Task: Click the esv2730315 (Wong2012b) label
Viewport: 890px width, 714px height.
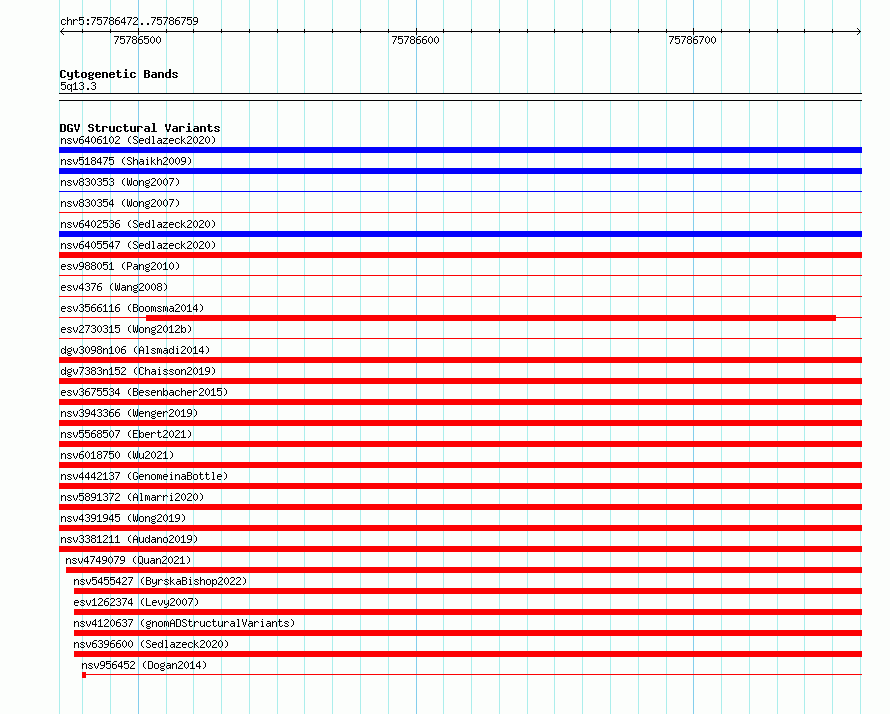Action: [x=126, y=329]
